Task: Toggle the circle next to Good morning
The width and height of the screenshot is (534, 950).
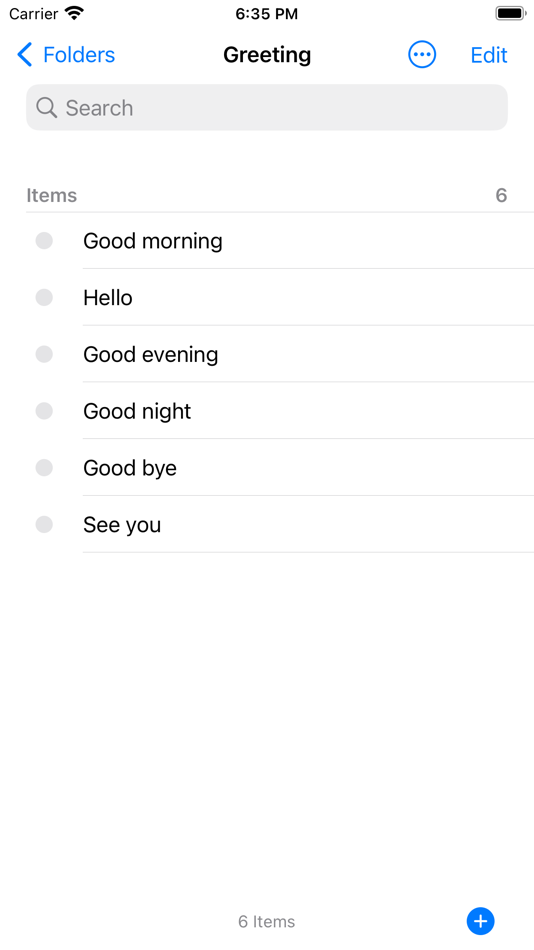Action: pos(44,241)
